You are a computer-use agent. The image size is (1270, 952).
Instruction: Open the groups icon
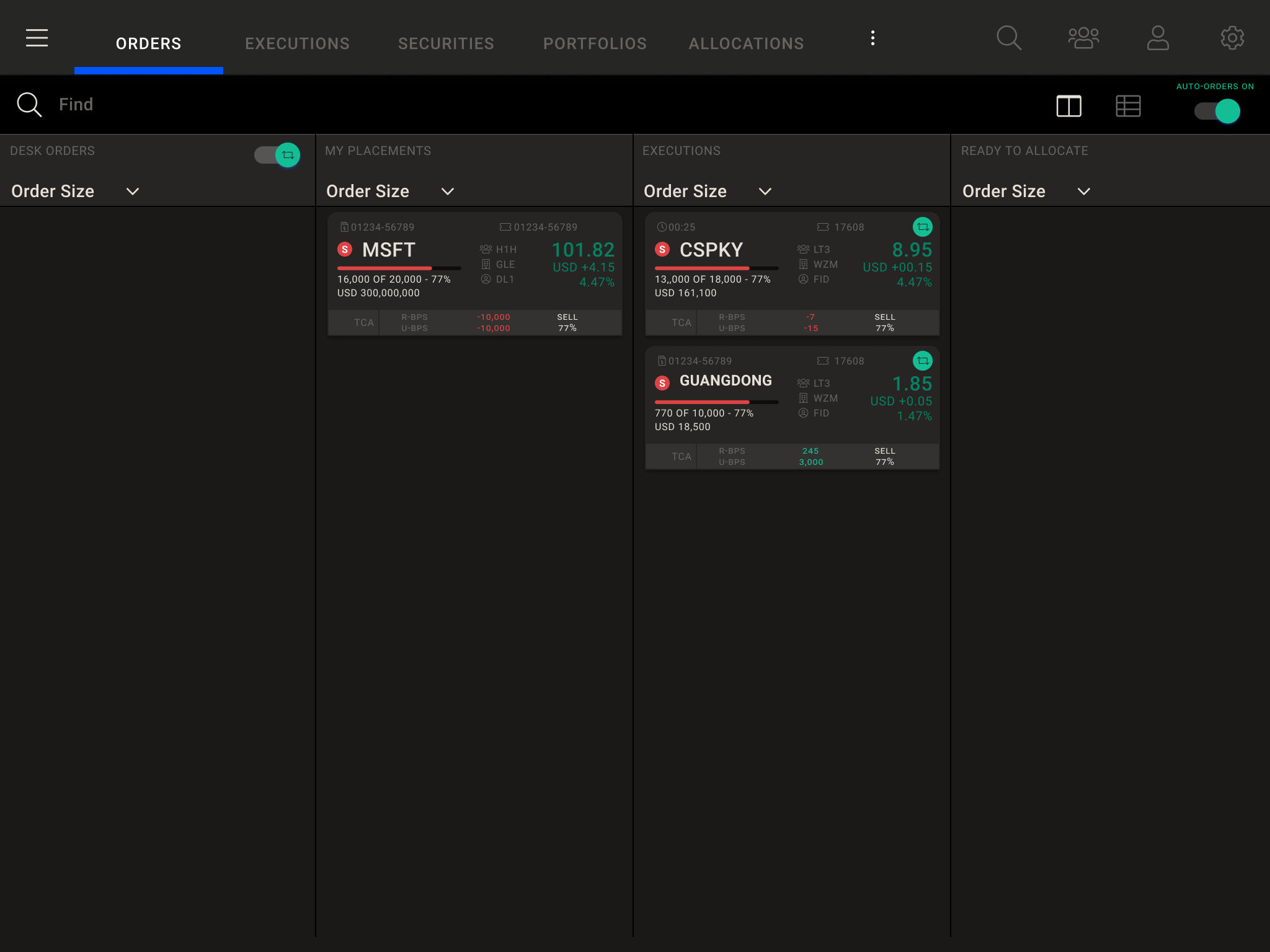(x=1083, y=38)
